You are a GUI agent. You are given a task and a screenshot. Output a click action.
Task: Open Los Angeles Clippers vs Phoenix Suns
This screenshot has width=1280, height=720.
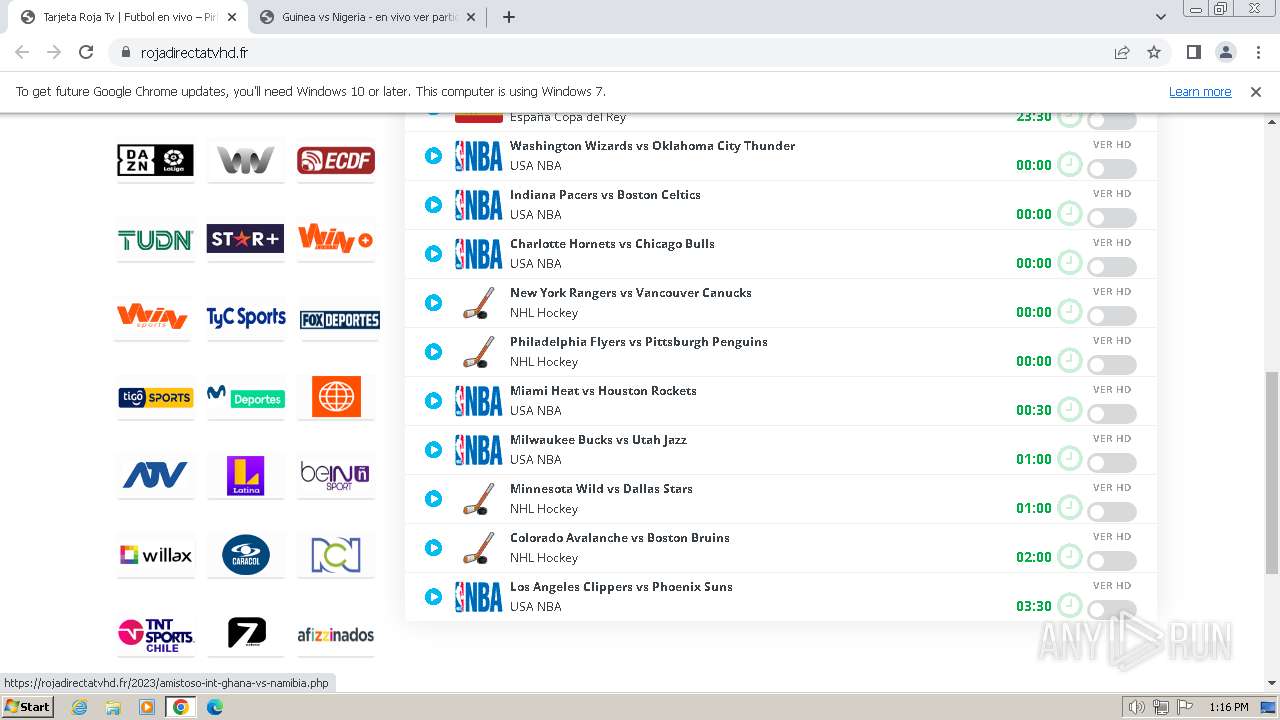[x=621, y=587]
